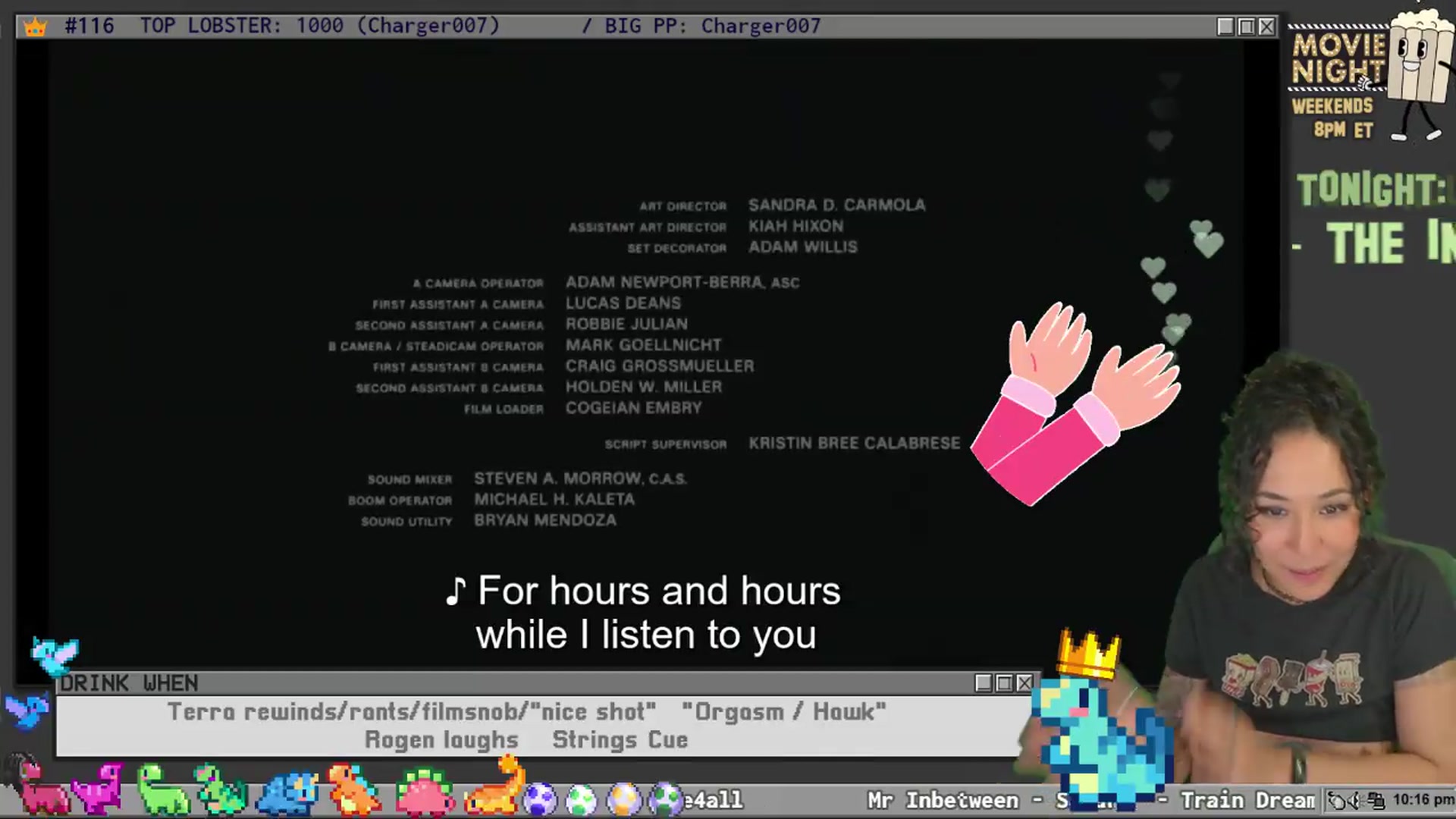
Task: Click the '"Orgasm / Hawk"' drinking rule
Action: [783, 711]
